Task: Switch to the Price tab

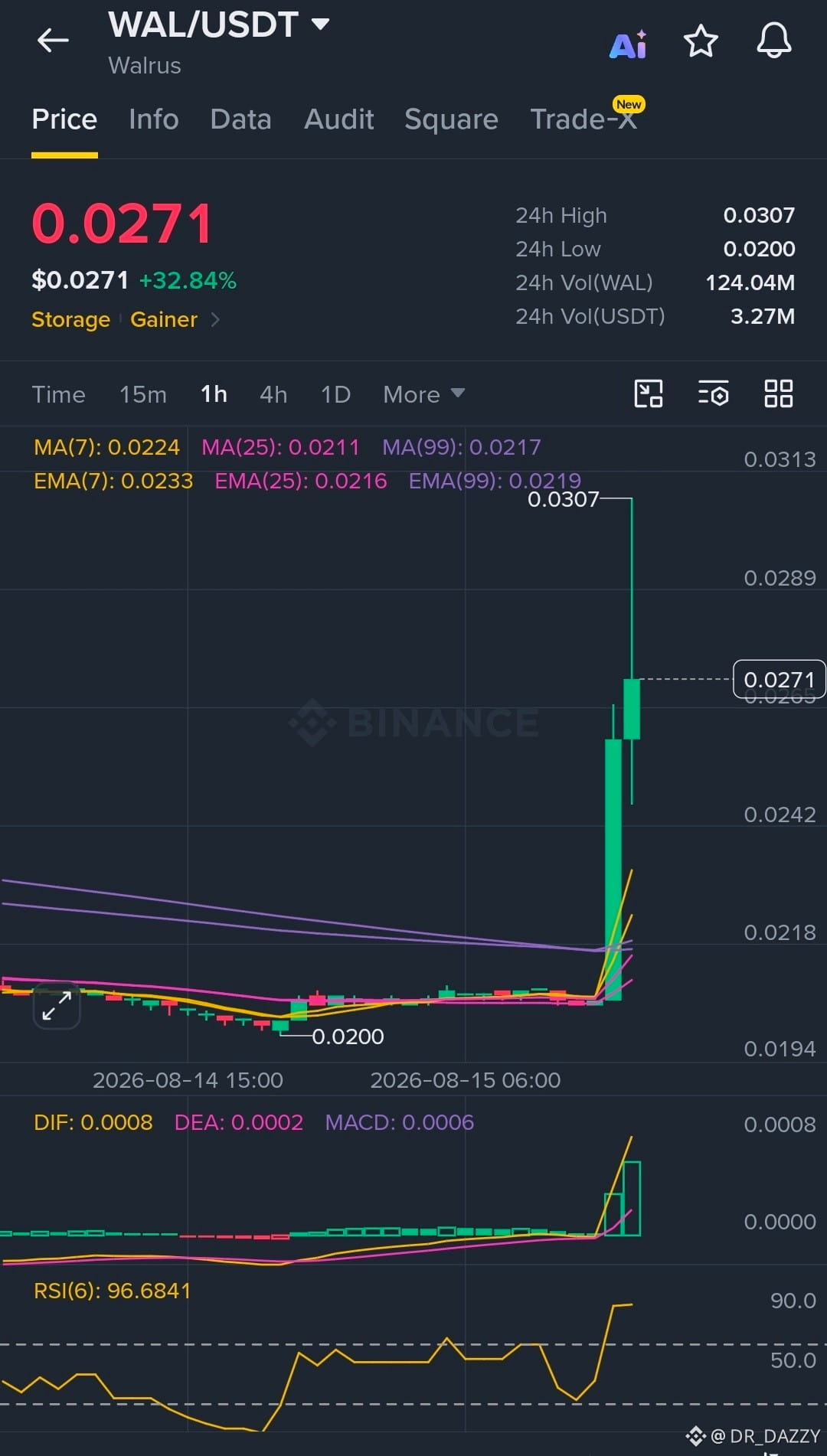Action: (64, 119)
